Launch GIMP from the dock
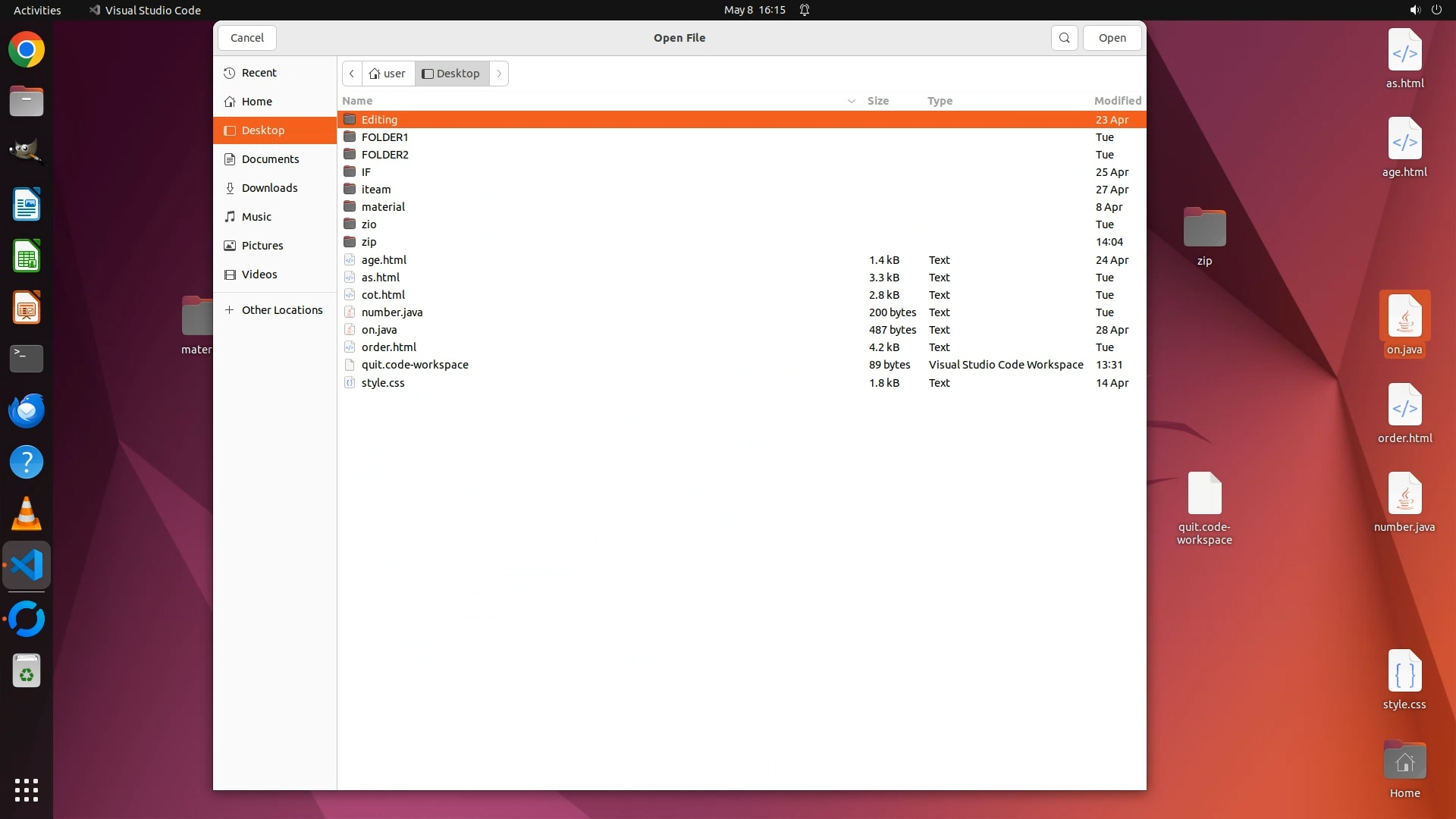 pos(27,152)
